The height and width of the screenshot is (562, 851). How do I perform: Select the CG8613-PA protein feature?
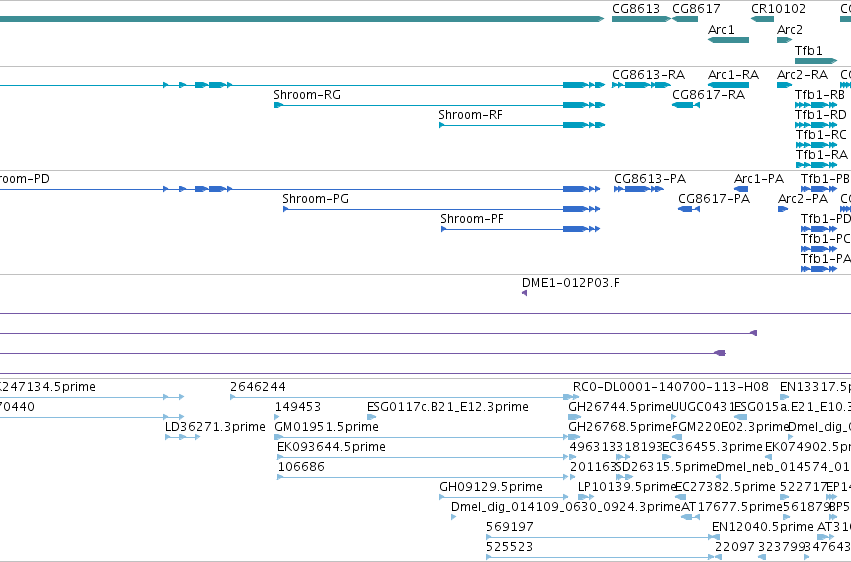pos(639,189)
